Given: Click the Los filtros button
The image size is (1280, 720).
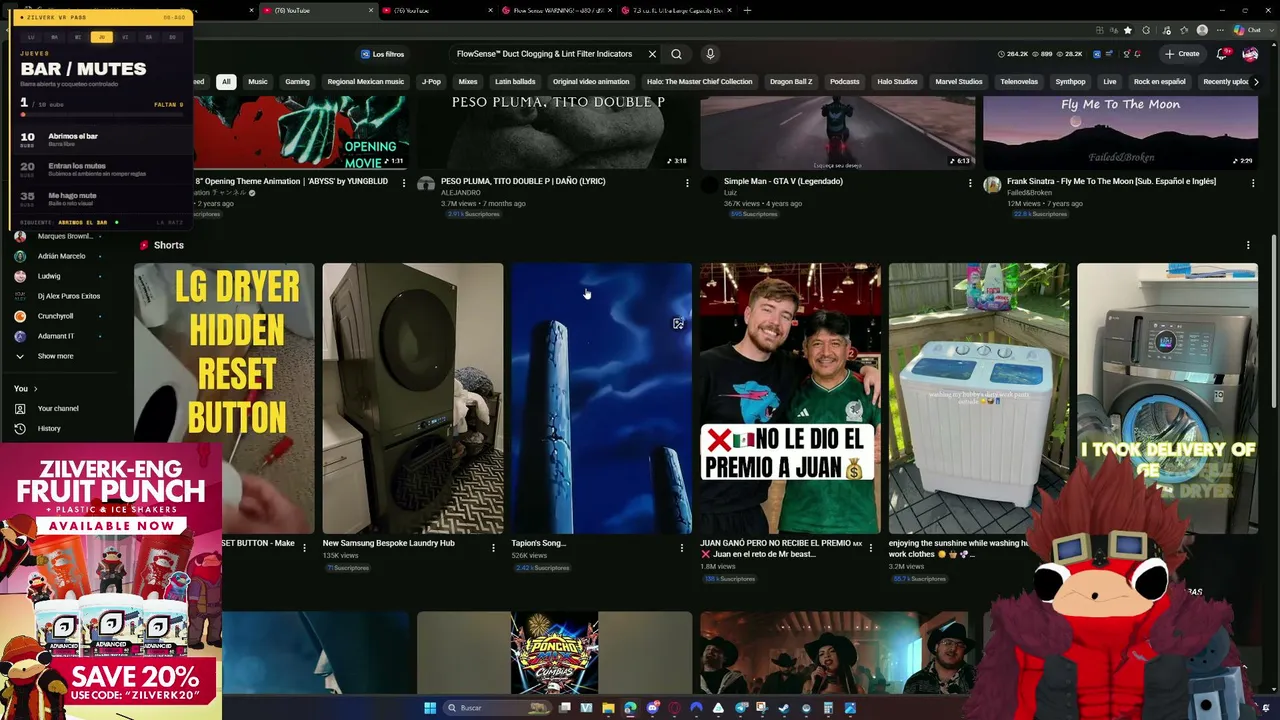Looking at the screenshot, I should [x=383, y=54].
